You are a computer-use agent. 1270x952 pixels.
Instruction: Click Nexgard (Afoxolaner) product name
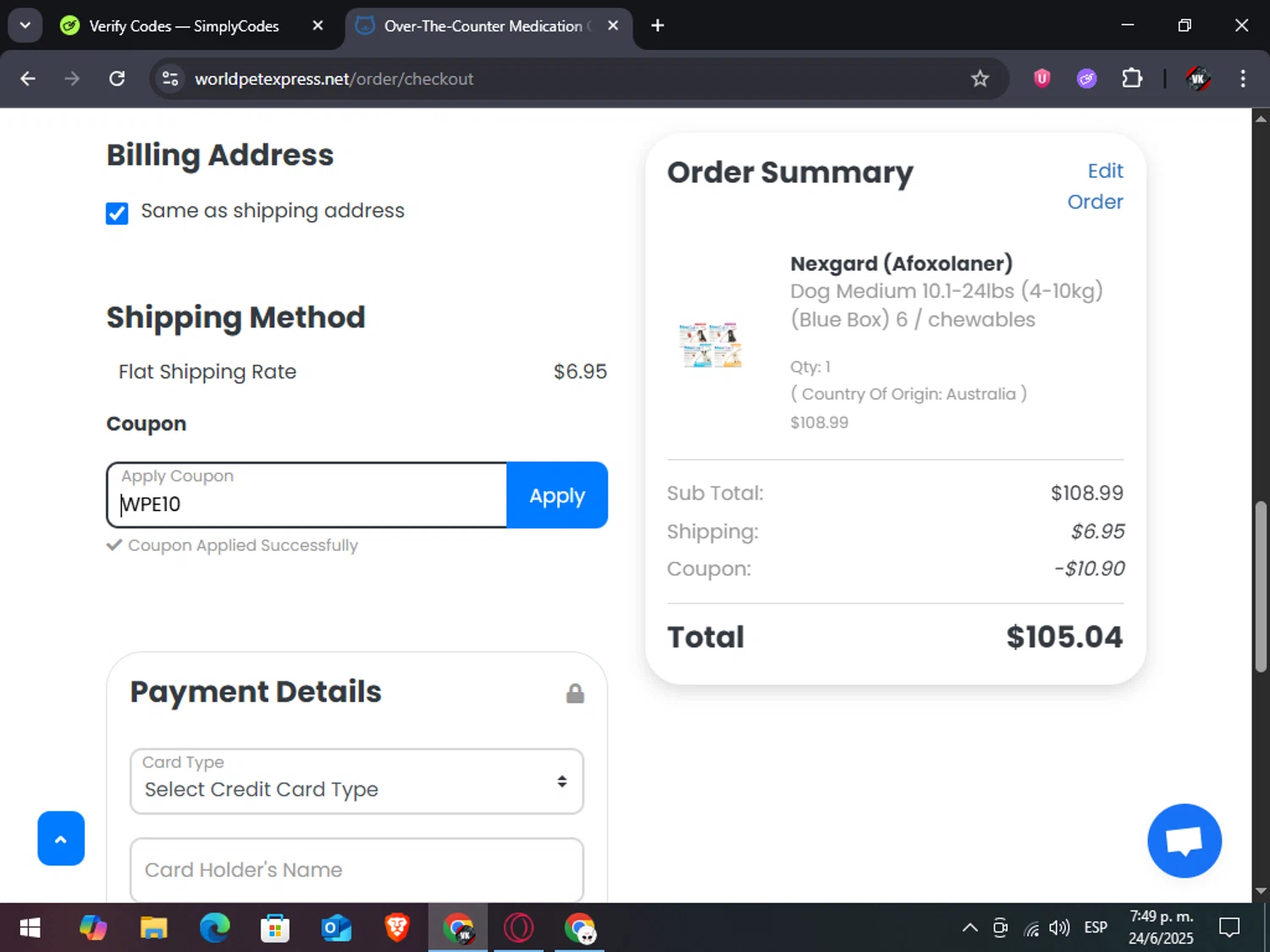(902, 263)
